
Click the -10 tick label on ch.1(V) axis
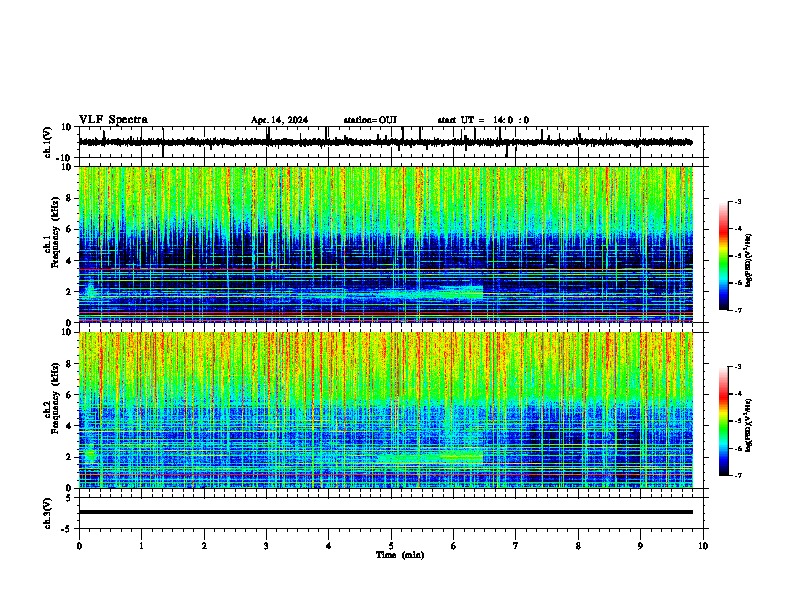pos(65,158)
